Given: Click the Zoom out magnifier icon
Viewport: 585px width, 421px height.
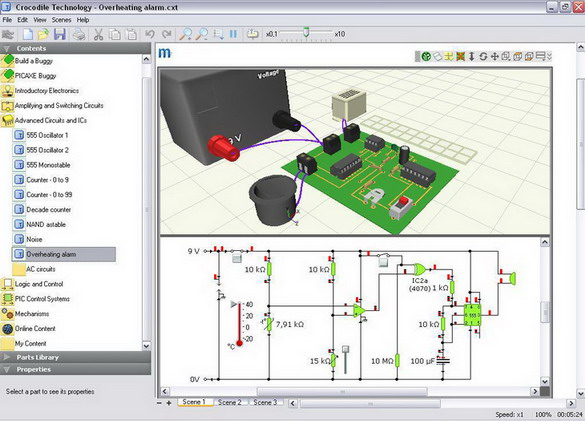Looking at the screenshot, I should click(x=202, y=34).
